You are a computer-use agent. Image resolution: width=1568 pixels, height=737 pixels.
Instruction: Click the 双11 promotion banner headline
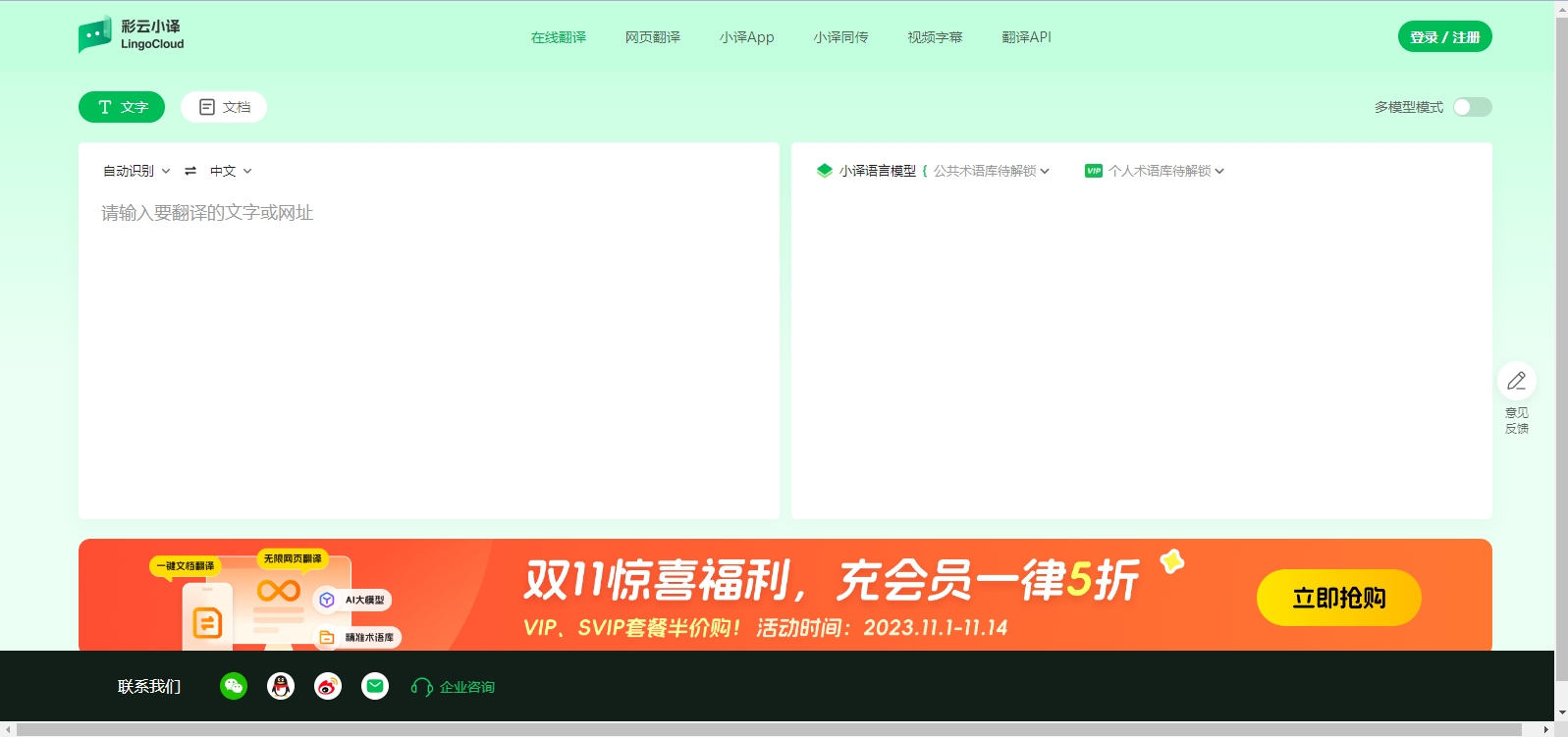tap(831, 580)
